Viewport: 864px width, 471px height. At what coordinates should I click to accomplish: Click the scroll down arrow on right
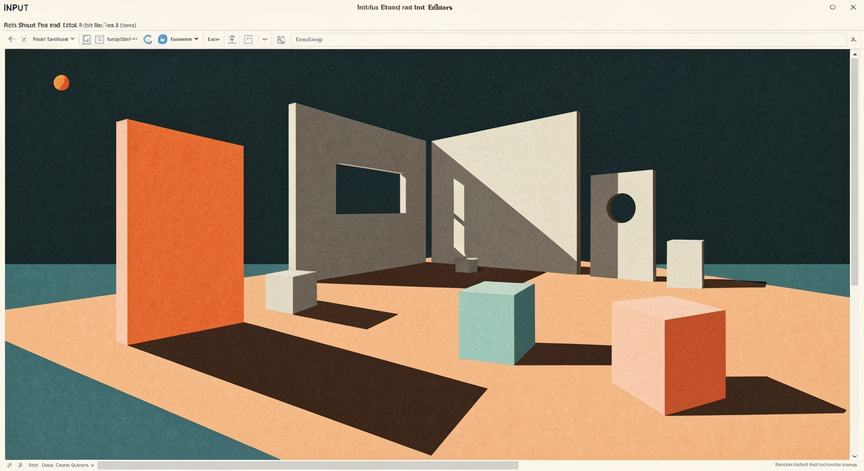tap(855, 456)
